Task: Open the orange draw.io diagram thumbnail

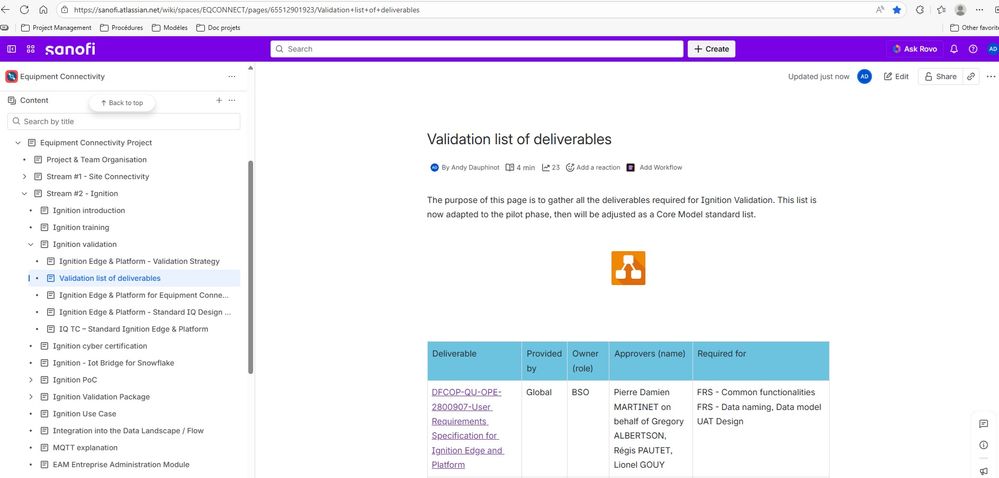Action: click(x=628, y=268)
